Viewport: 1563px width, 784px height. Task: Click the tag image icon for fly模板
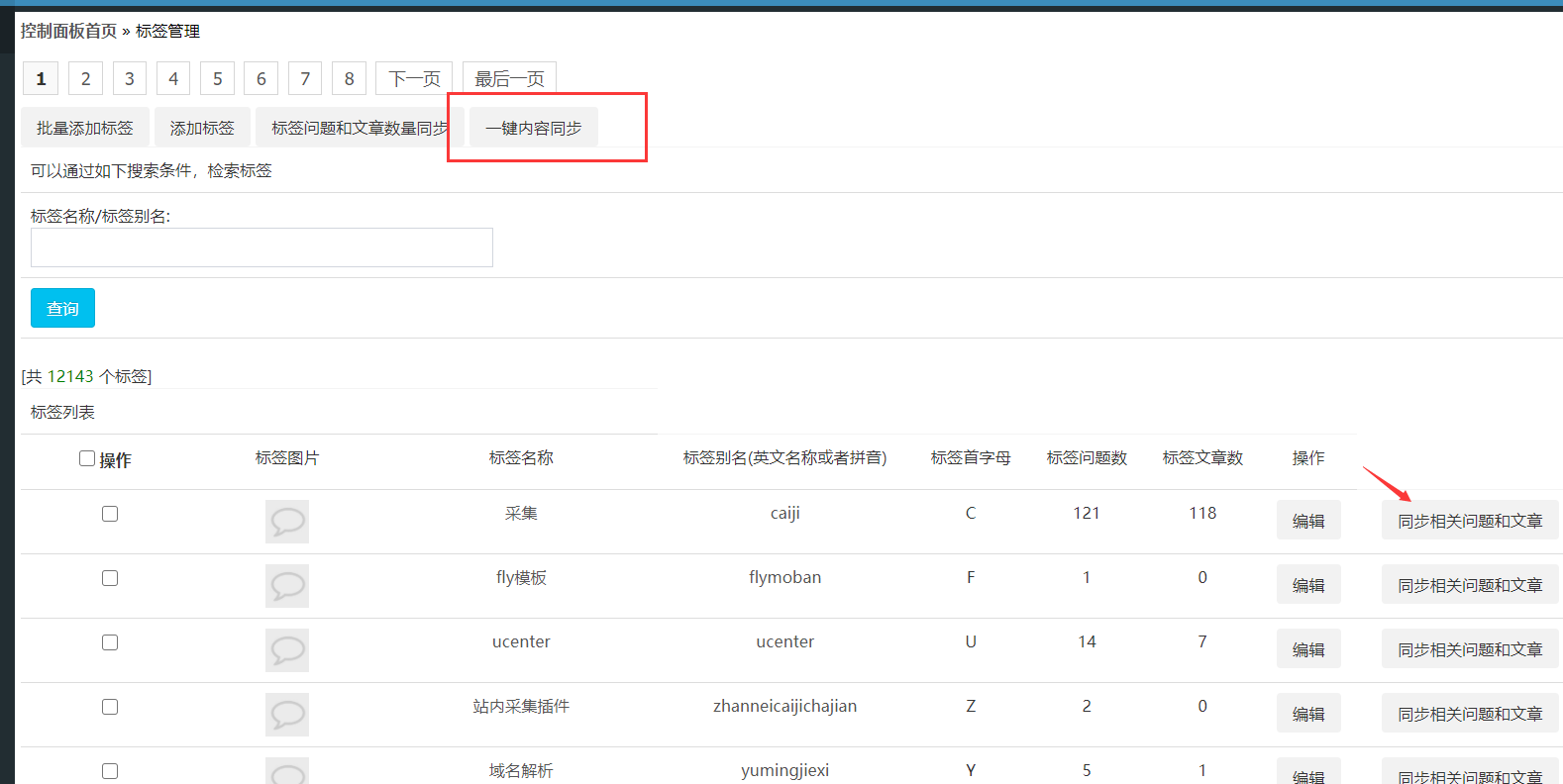[x=287, y=586]
